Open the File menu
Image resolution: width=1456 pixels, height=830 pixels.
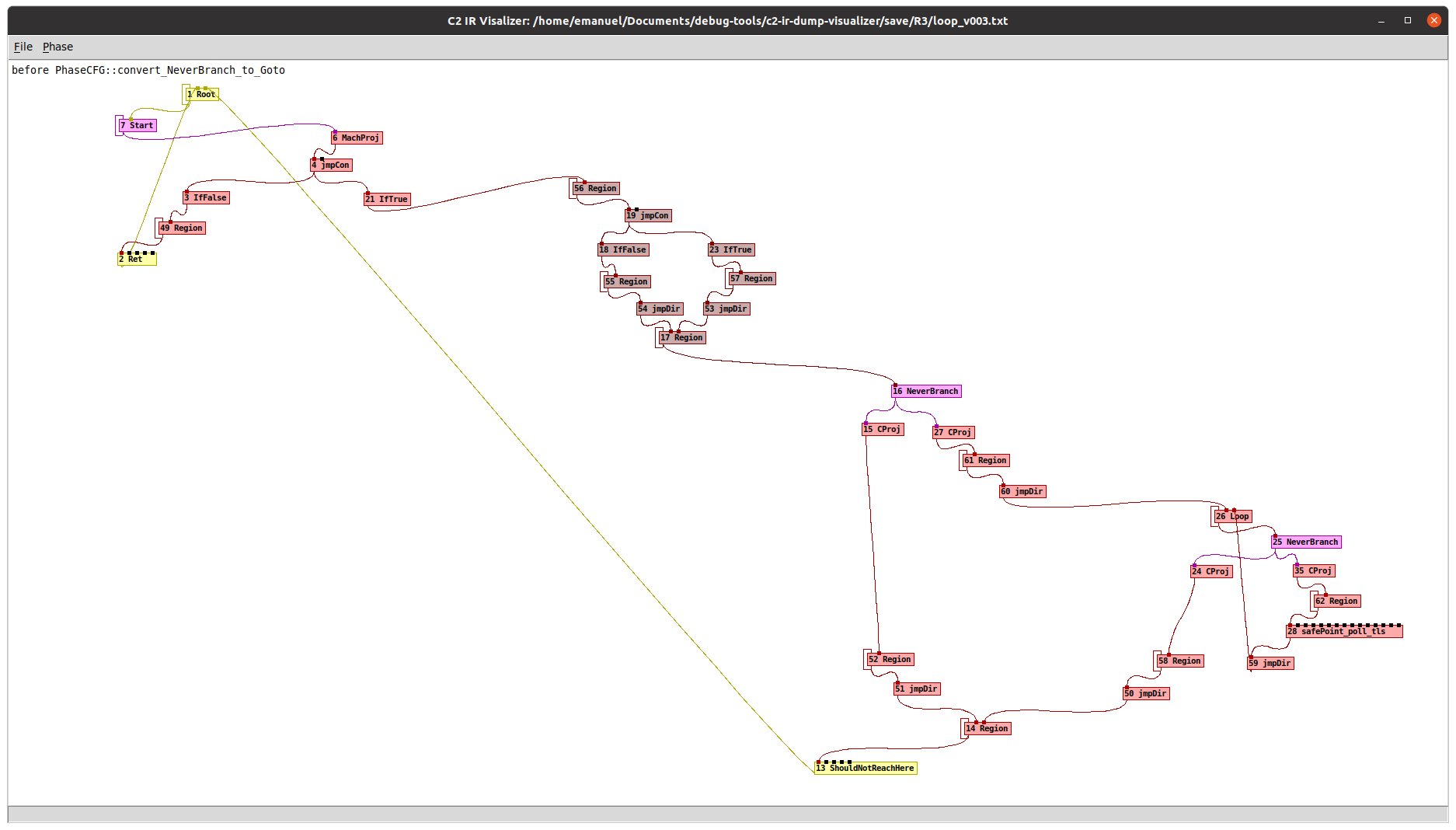[x=23, y=47]
